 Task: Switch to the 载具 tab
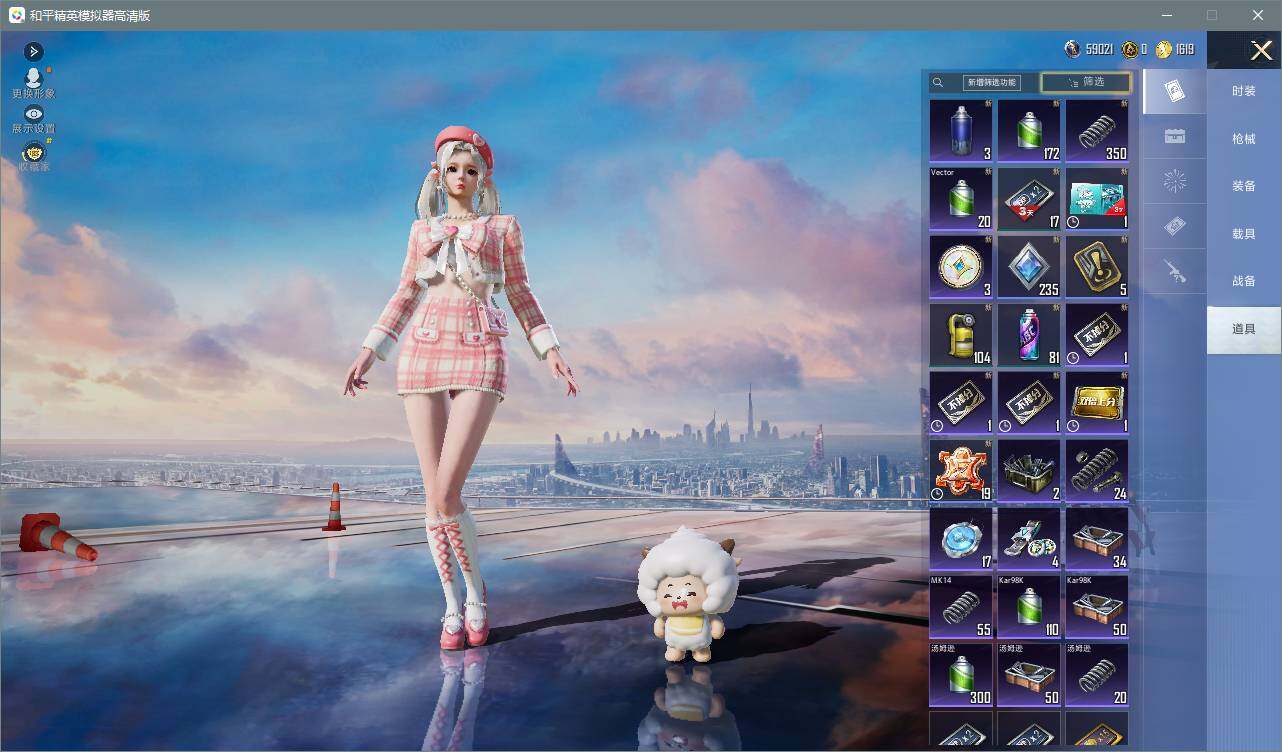pos(1243,233)
